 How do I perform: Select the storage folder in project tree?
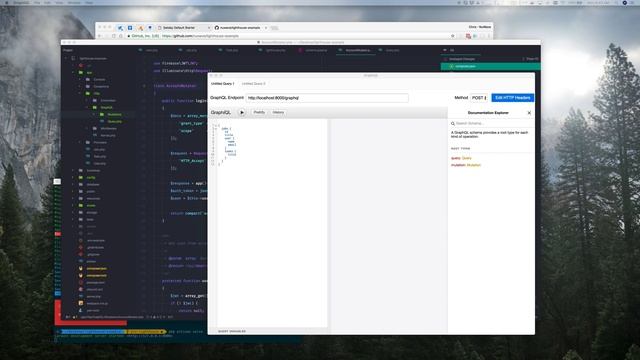click(92, 212)
